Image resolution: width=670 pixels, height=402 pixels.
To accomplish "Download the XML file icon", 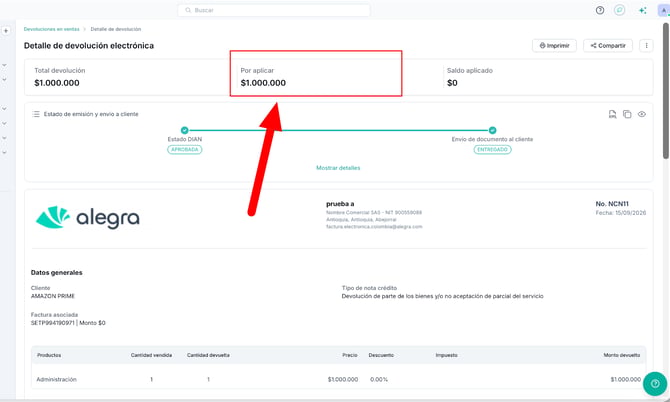I will [612, 114].
